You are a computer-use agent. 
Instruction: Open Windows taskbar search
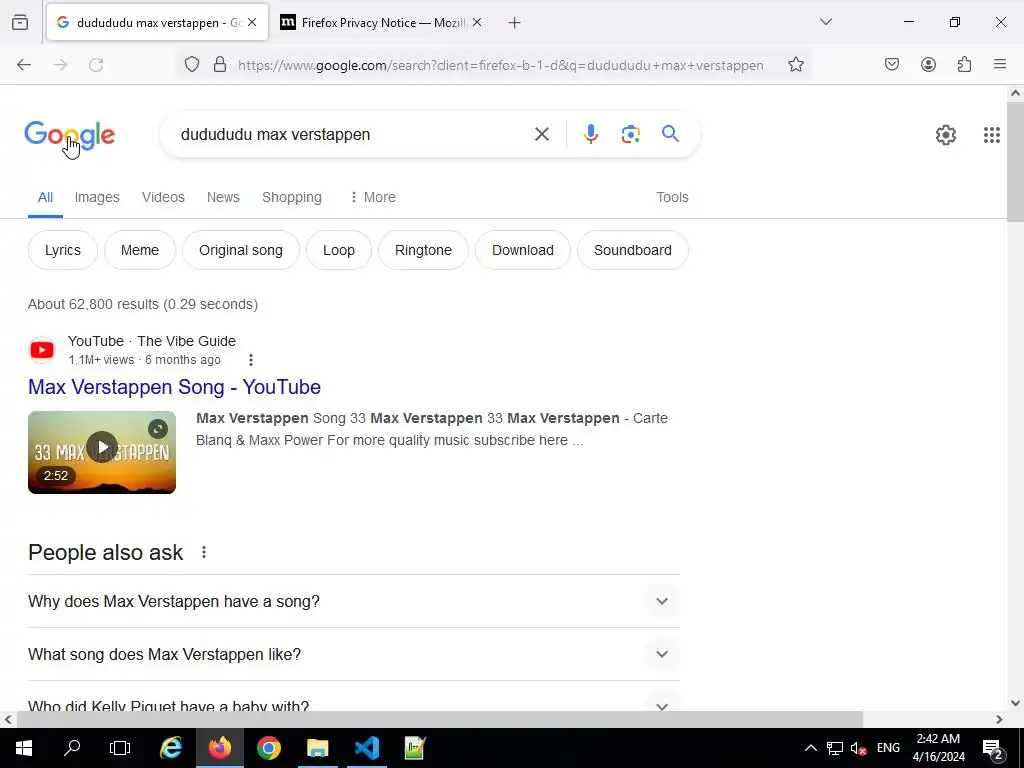[x=72, y=748]
